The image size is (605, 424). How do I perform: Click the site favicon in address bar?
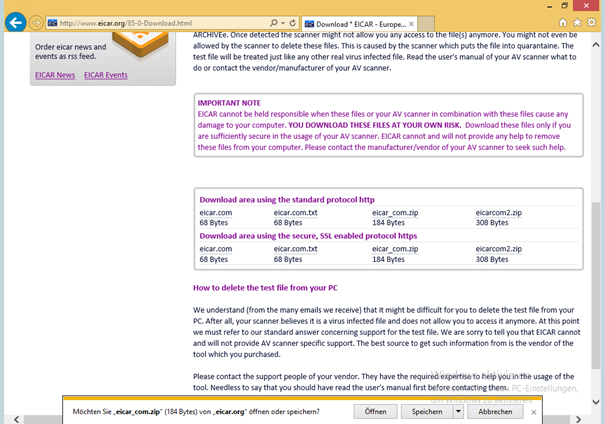pos(52,23)
